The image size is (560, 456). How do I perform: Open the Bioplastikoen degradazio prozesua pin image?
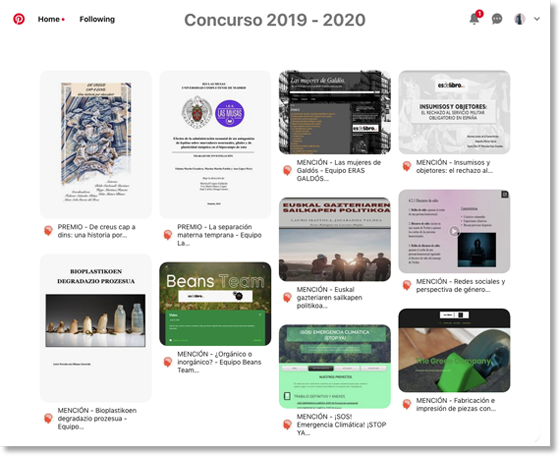(96, 328)
